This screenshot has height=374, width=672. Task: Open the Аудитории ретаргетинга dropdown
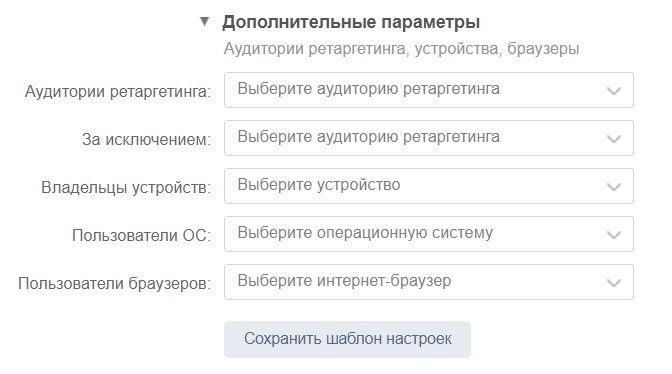coord(429,90)
